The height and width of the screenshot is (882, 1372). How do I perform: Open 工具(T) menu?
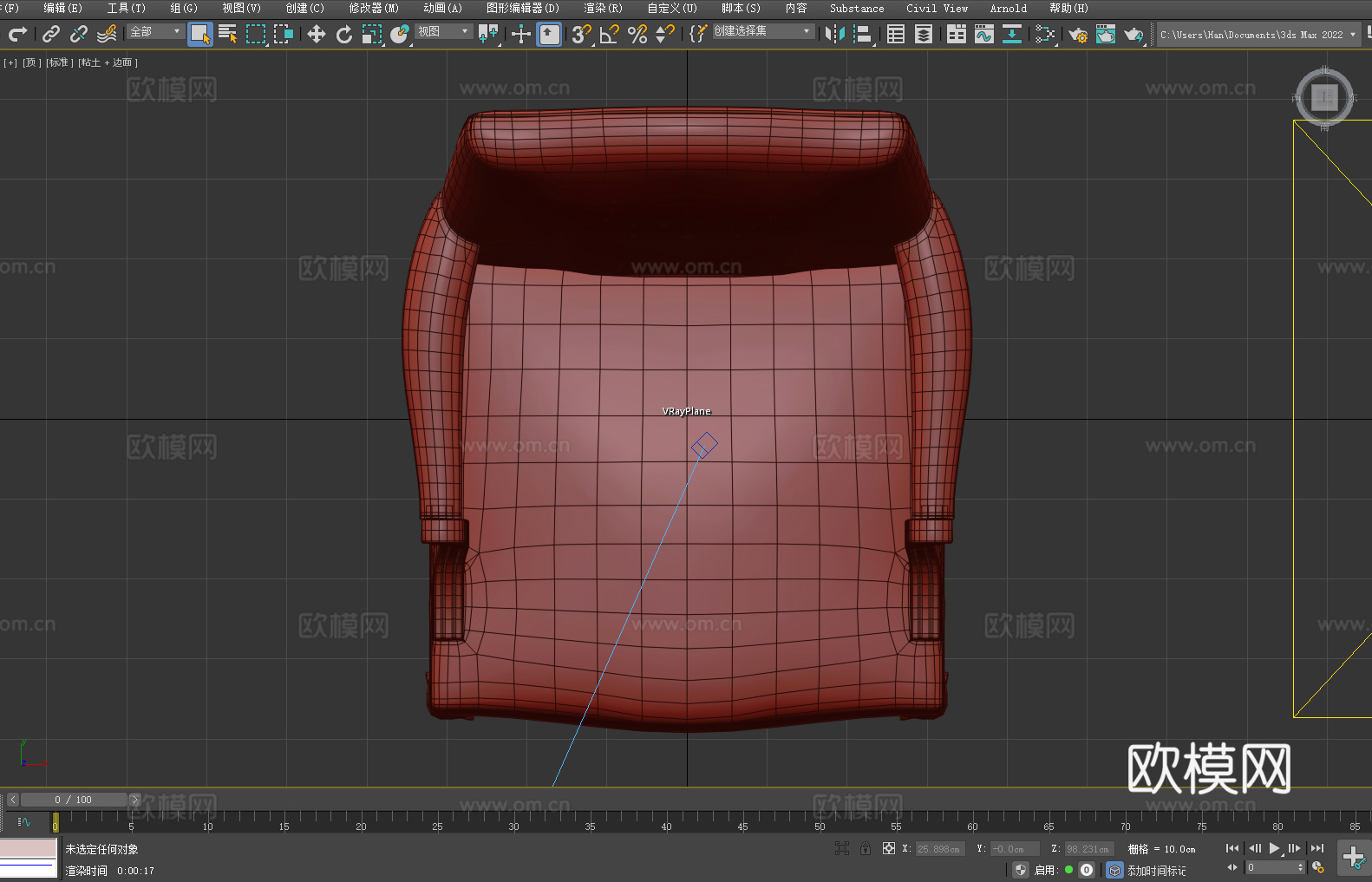[x=126, y=8]
